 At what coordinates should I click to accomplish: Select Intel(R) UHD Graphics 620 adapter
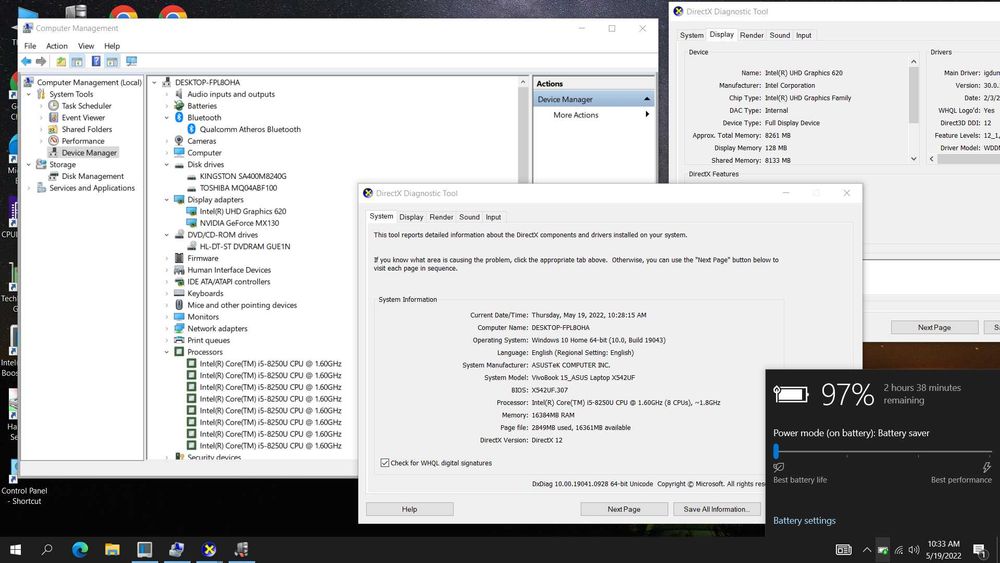[242, 212]
